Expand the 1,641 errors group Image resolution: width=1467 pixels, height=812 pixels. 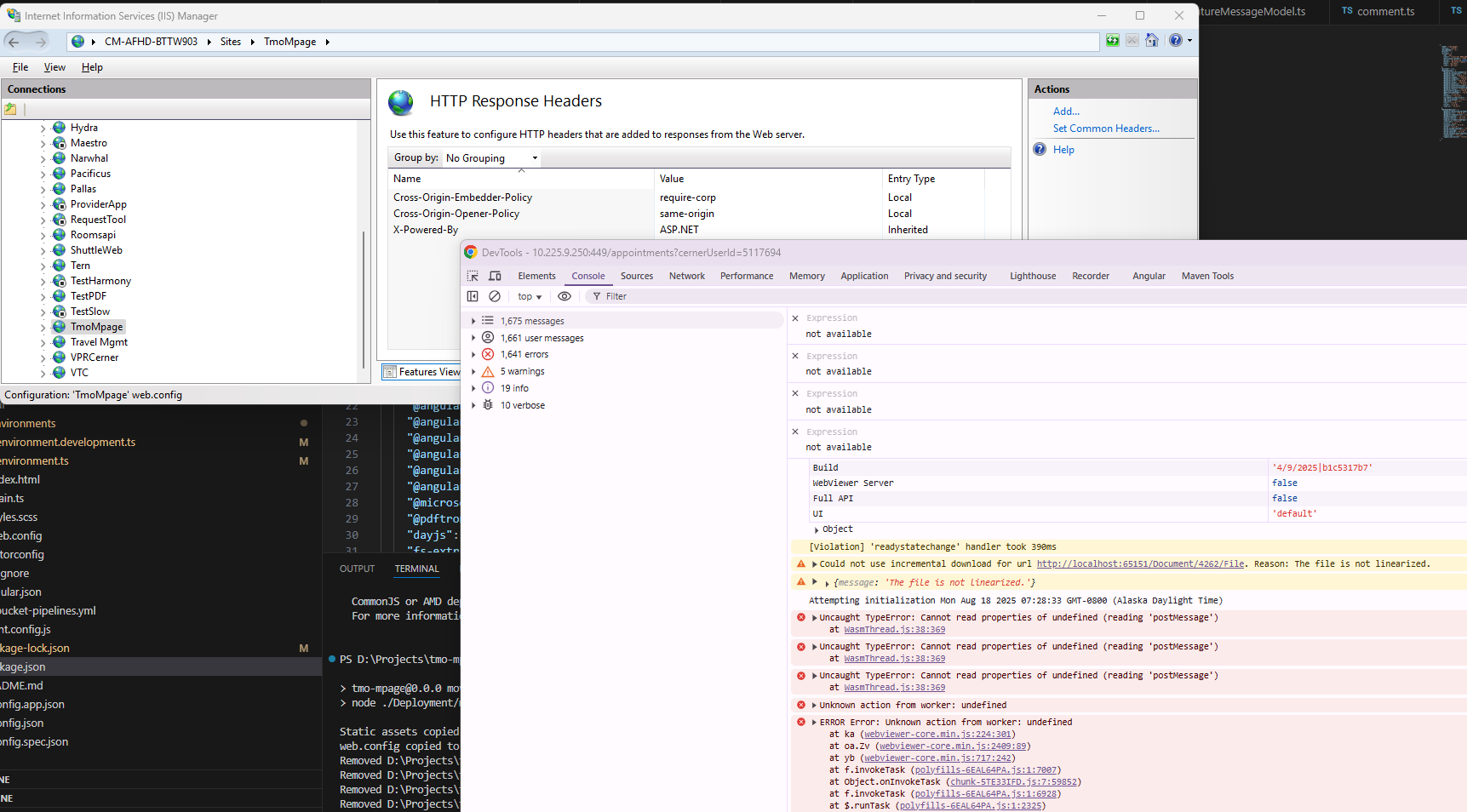[473, 355]
